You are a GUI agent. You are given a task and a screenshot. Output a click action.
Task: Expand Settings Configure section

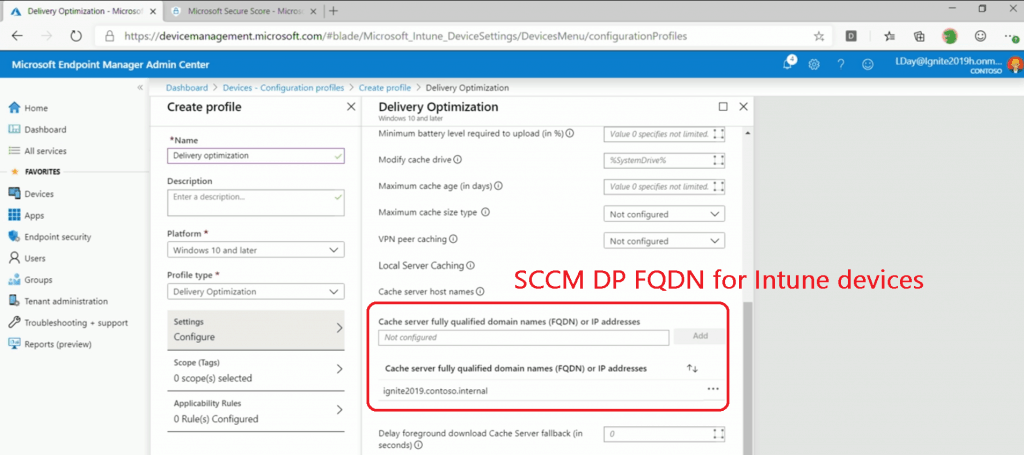click(x=255, y=329)
